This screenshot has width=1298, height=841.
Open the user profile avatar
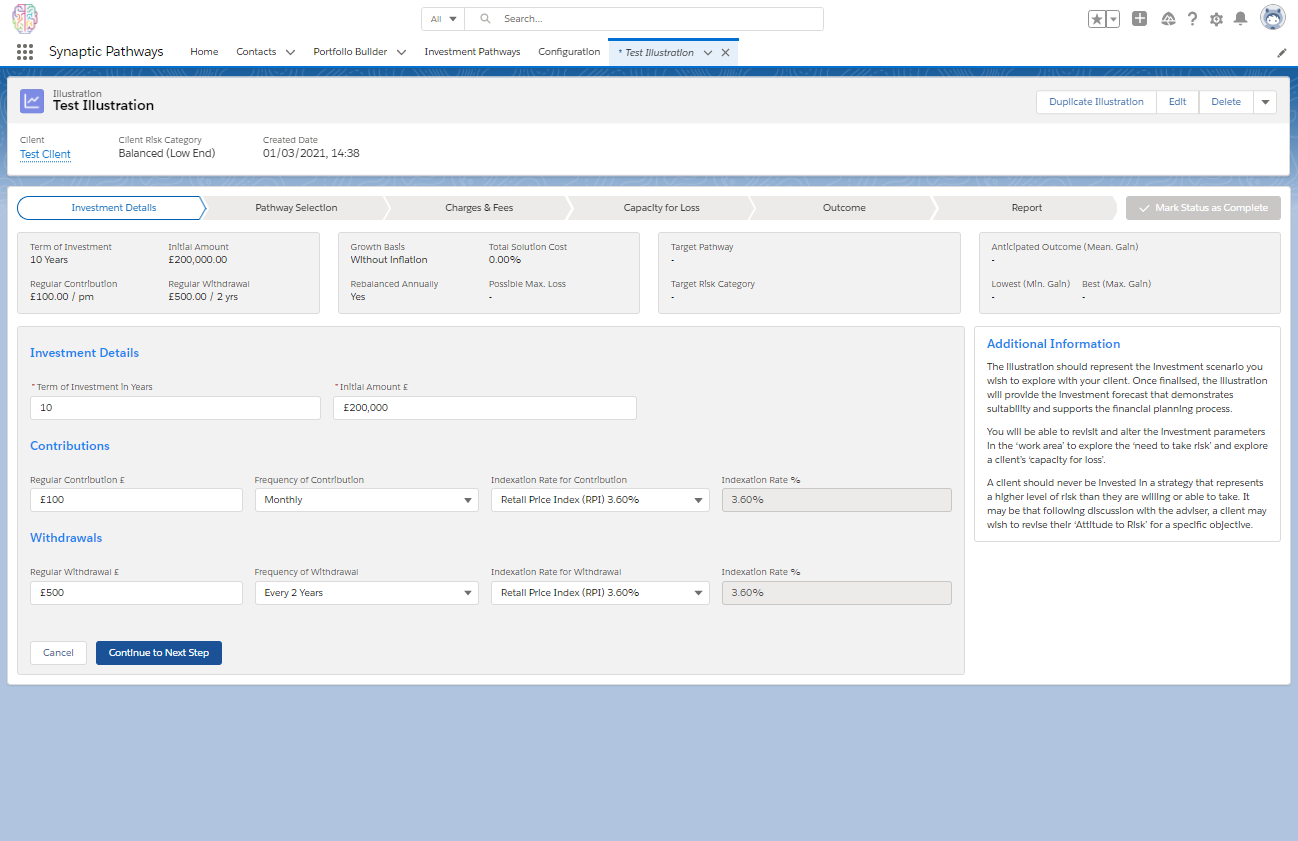click(x=1272, y=18)
